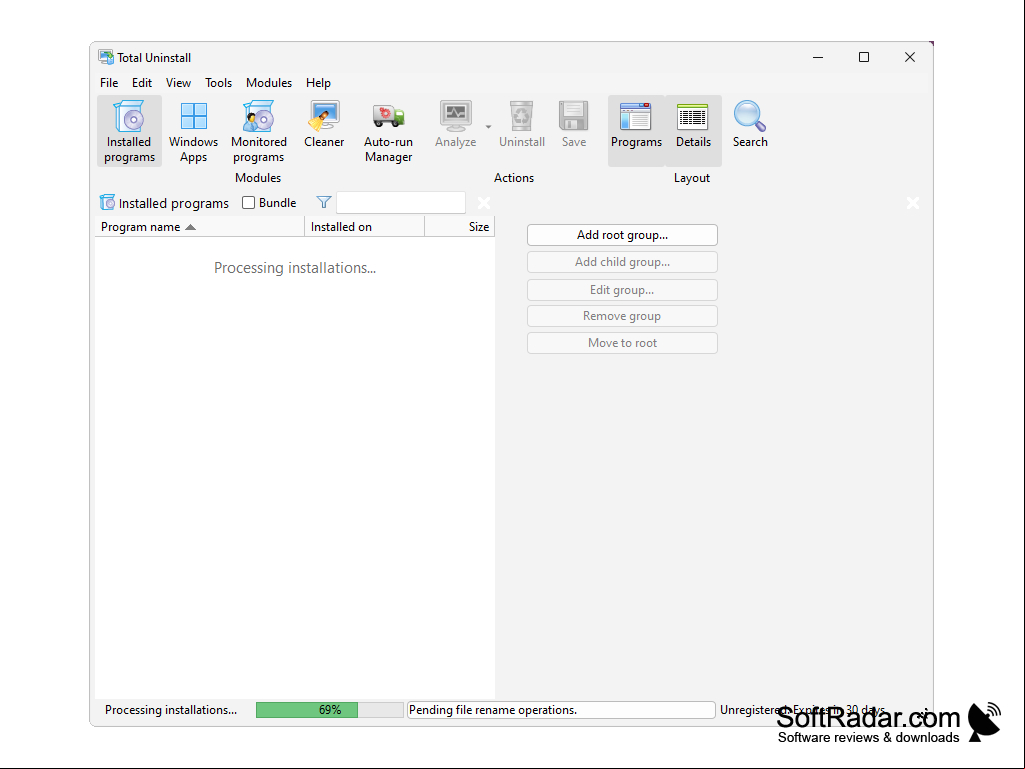Minimize the Total Uninstall window
The image size is (1025, 769).
[x=818, y=58]
